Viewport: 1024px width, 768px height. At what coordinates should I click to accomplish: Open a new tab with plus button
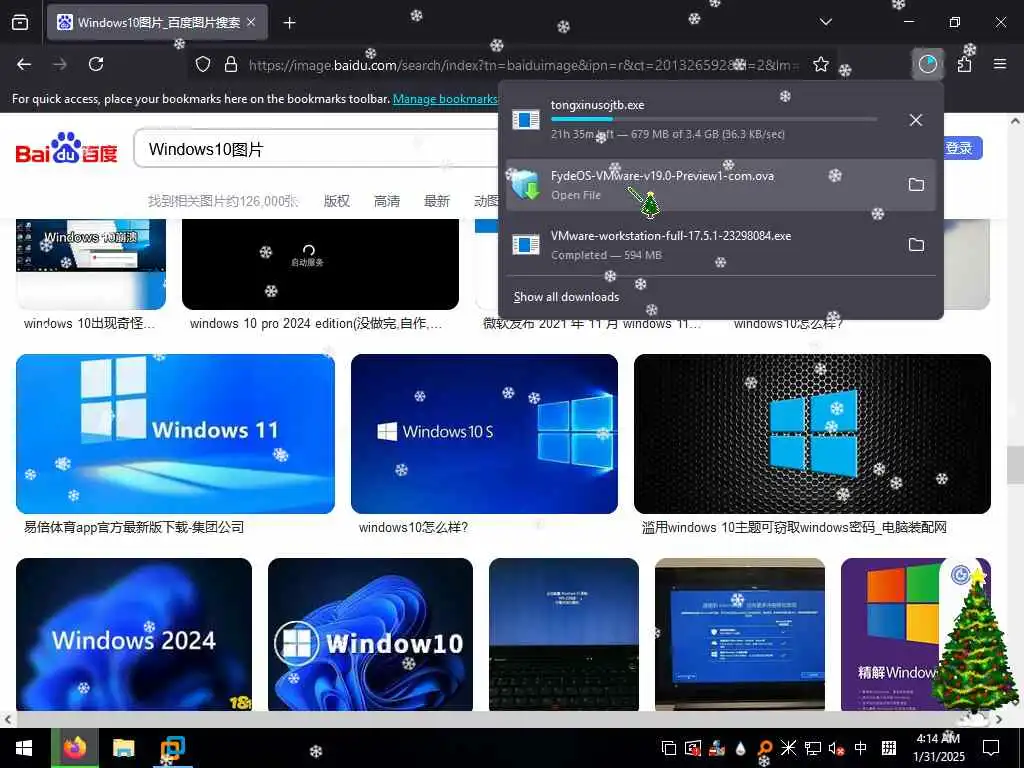tap(289, 23)
